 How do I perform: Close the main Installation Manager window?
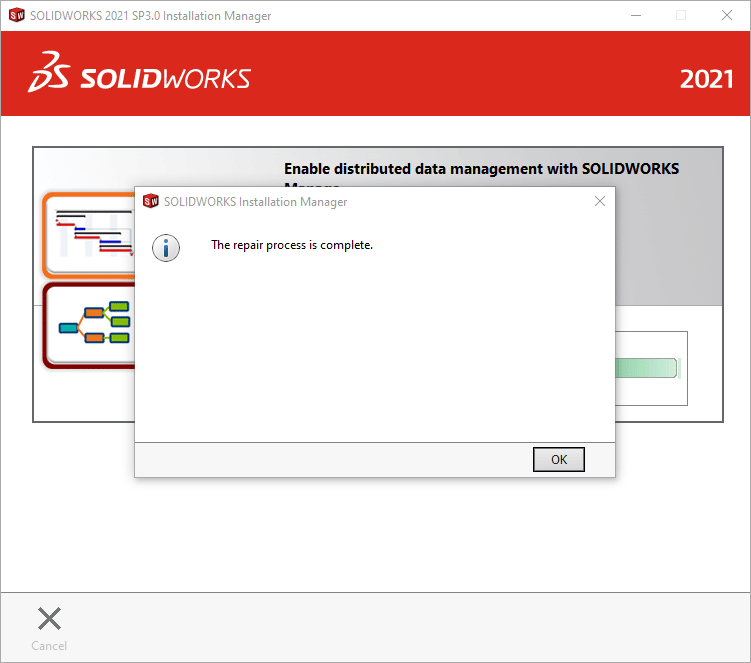click(727, 15)
